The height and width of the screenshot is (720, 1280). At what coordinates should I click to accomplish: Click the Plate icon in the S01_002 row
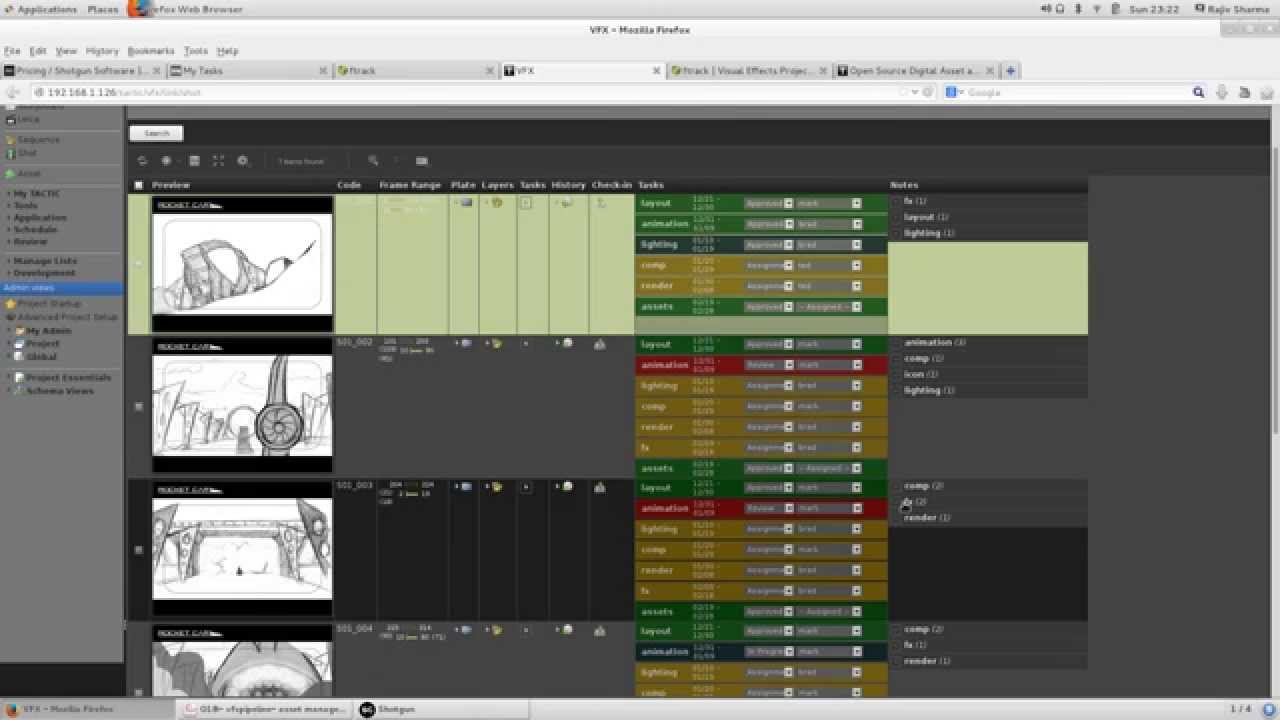coord(466,343)
